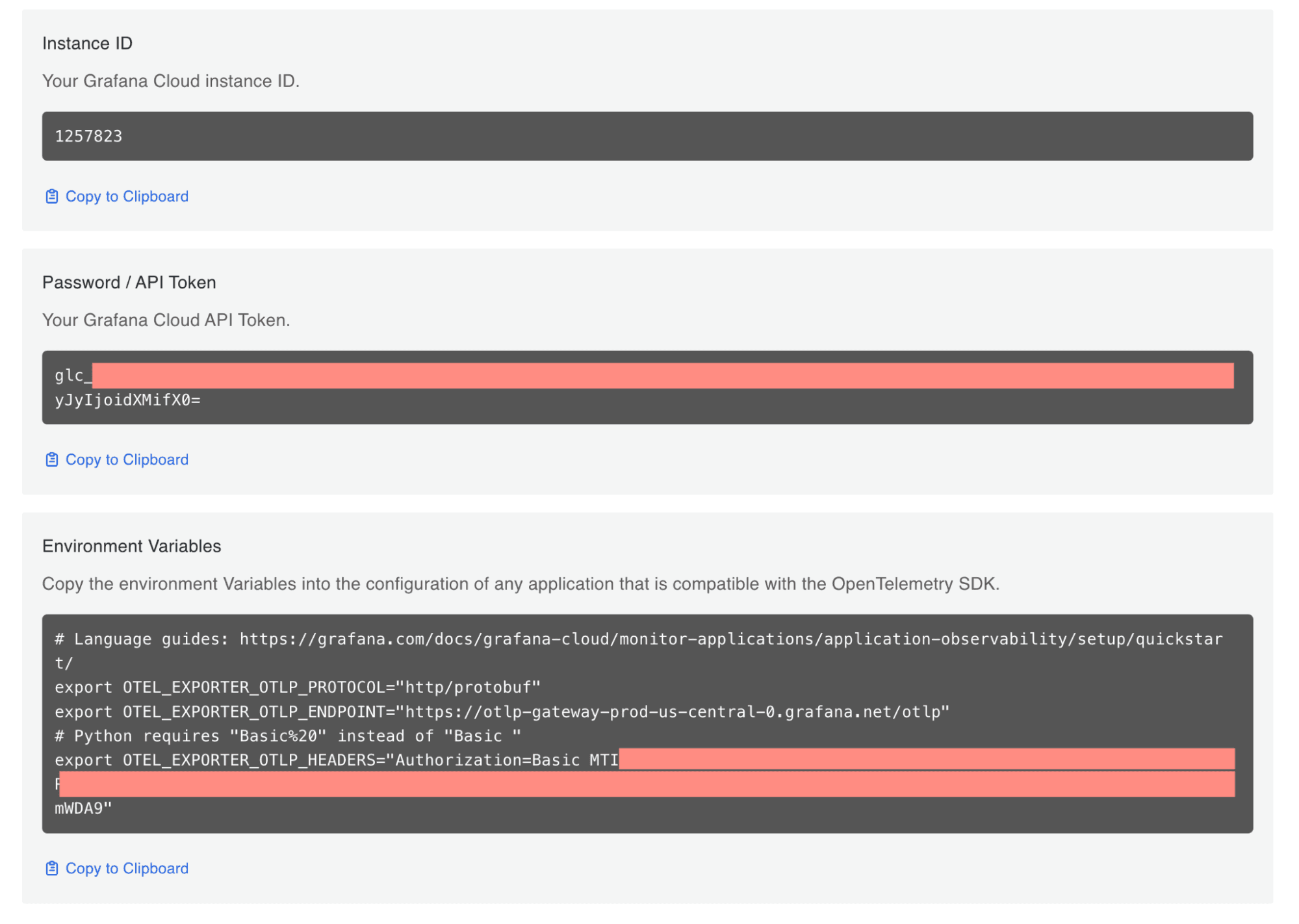Click the Environment Variables heading
Viewport: 1299px width, 924px height.
[131, 546]
